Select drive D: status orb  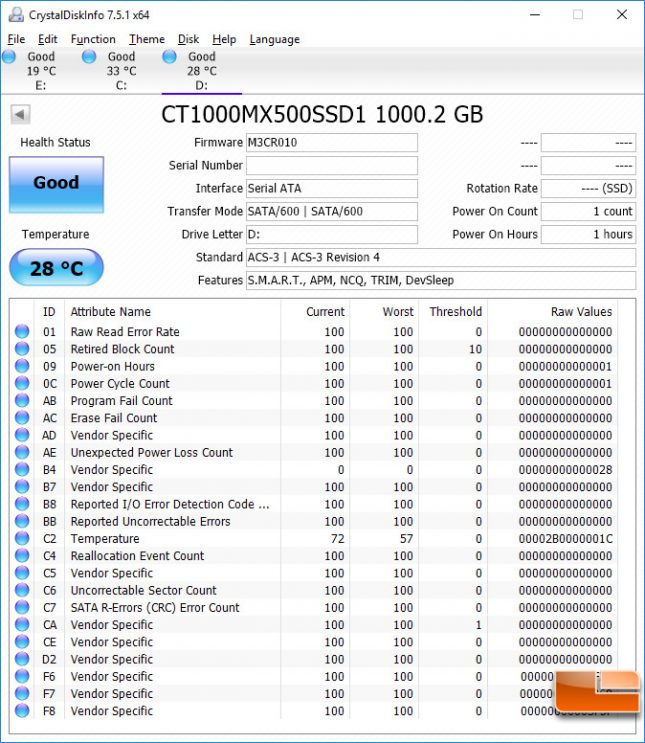tap(169, 57)
